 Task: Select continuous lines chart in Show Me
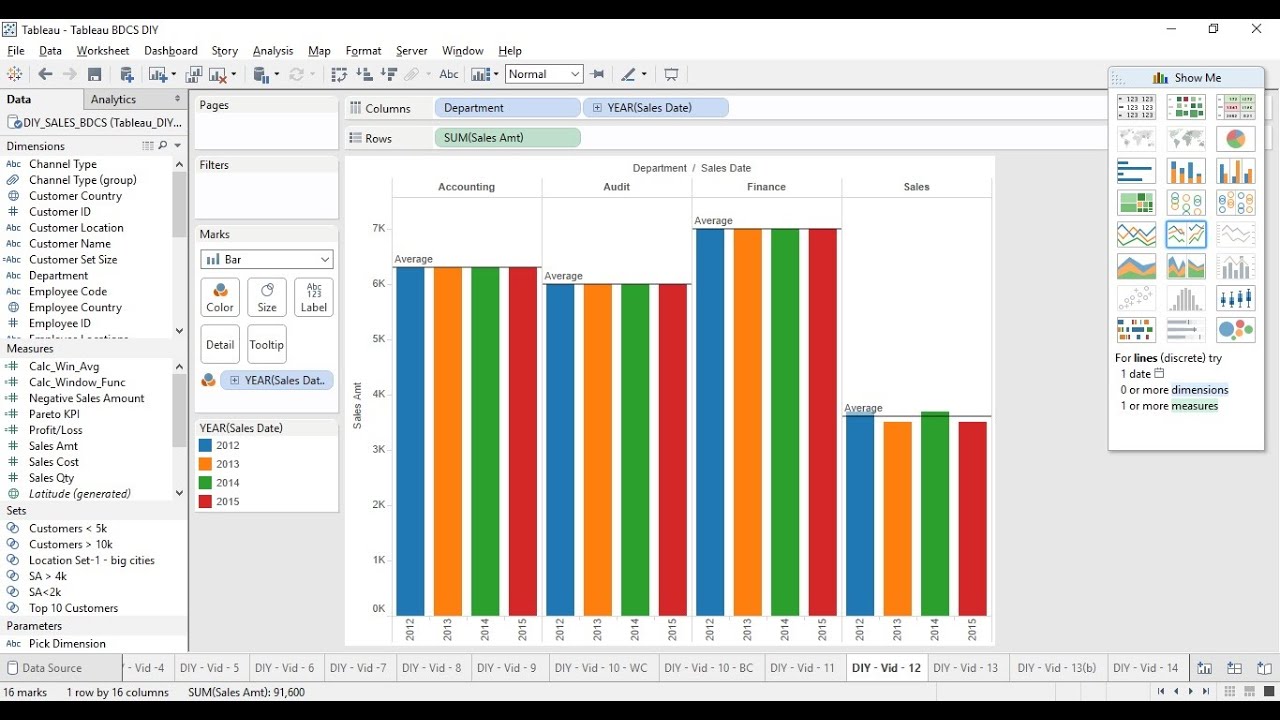tap(1136, 235)
